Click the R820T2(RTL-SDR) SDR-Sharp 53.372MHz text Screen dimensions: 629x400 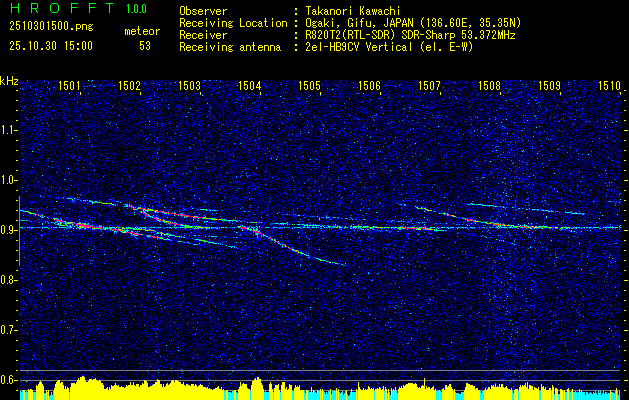[x=410, y=35]
